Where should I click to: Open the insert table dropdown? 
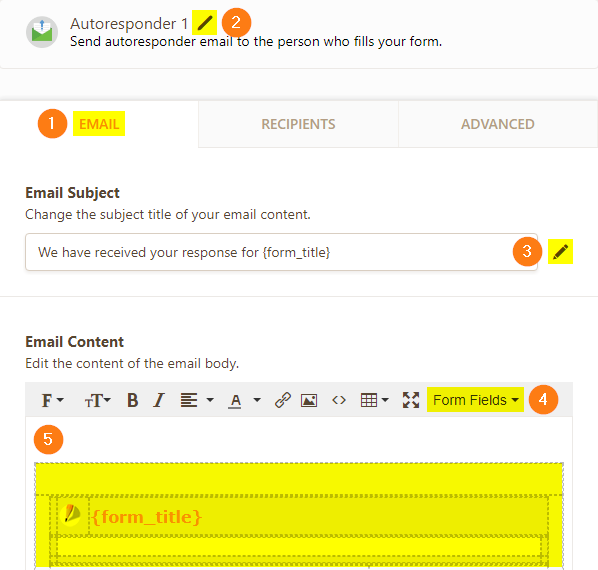pyautogui.click(x=375, y=400)
